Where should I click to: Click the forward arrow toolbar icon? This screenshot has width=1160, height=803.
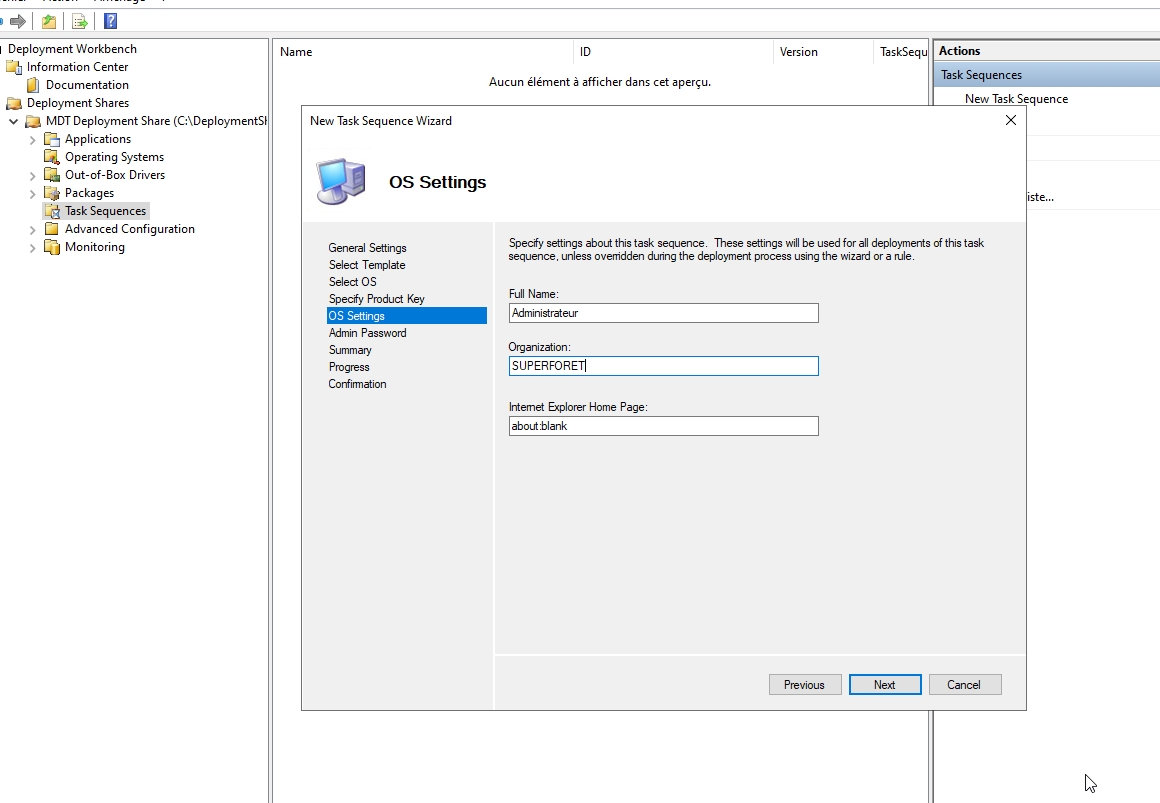click(18, 21)
